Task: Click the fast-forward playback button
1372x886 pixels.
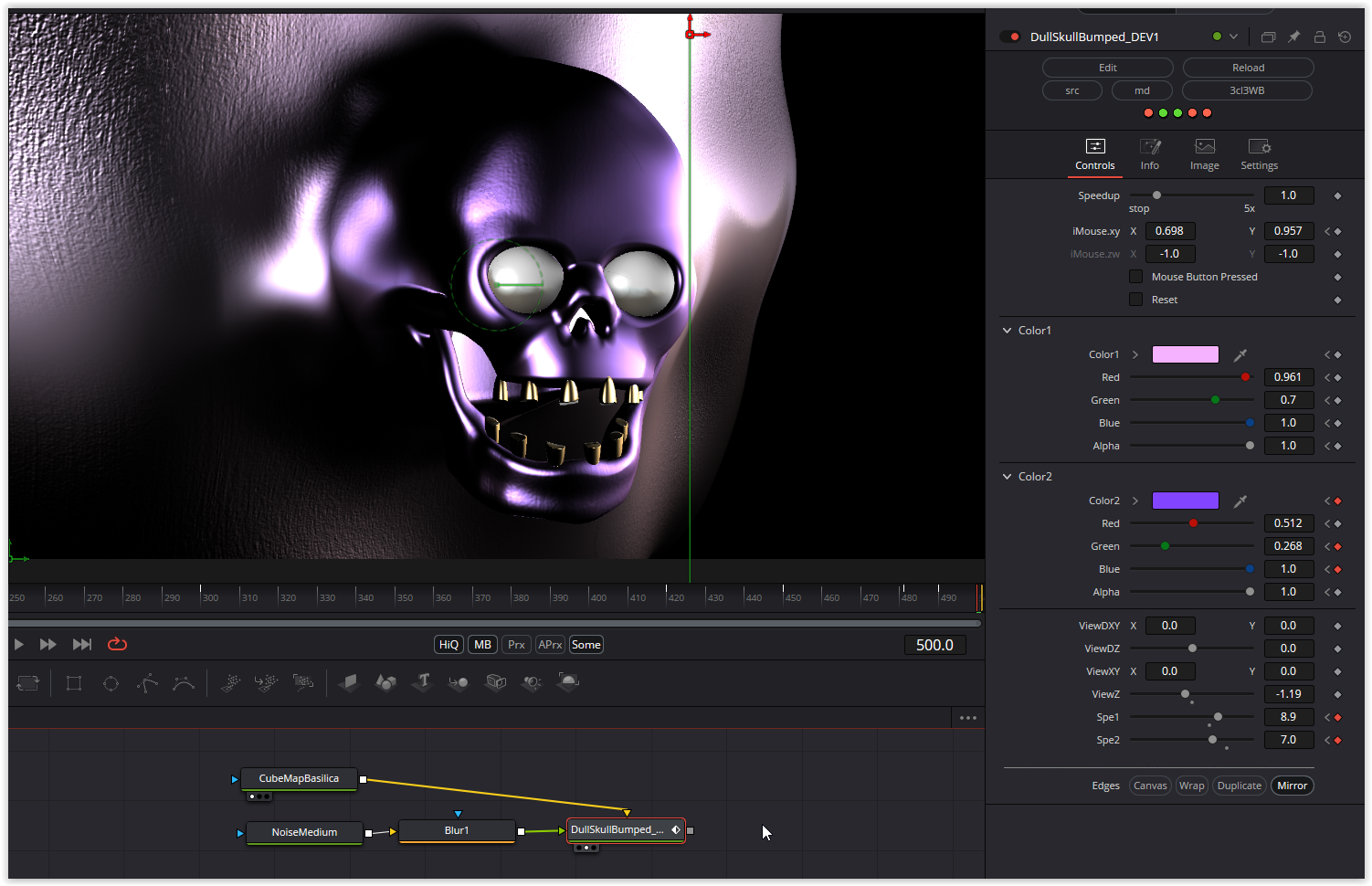Action: click(x=48, y=644)
